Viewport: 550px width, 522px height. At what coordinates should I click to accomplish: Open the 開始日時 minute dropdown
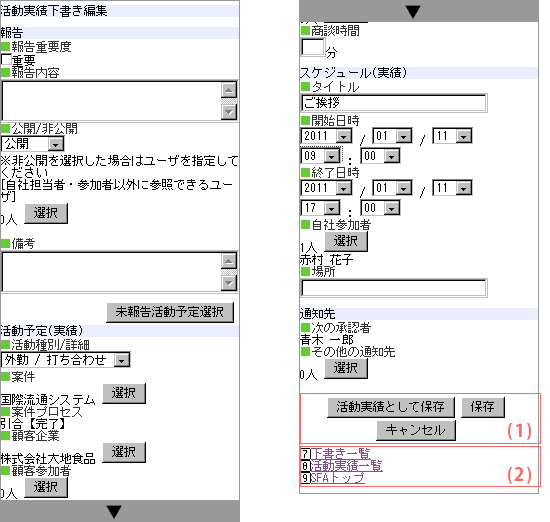tap(381, 156)
